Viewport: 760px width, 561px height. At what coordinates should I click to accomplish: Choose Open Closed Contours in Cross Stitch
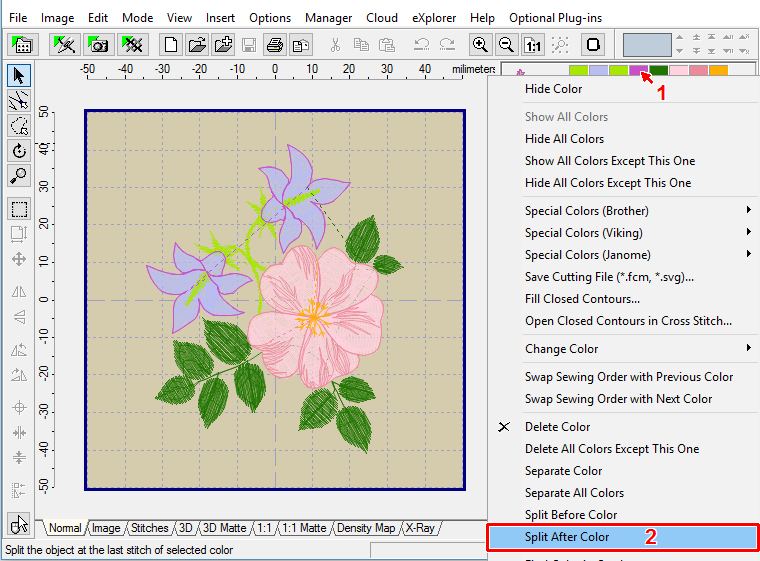pos(623,321)
